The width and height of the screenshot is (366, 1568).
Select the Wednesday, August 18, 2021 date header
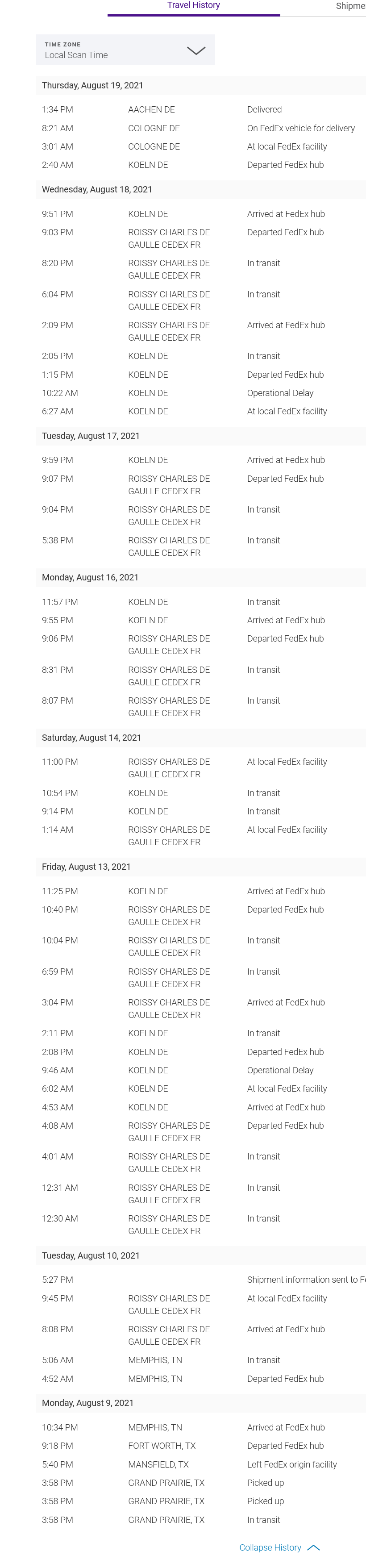[x=97, y=189]
